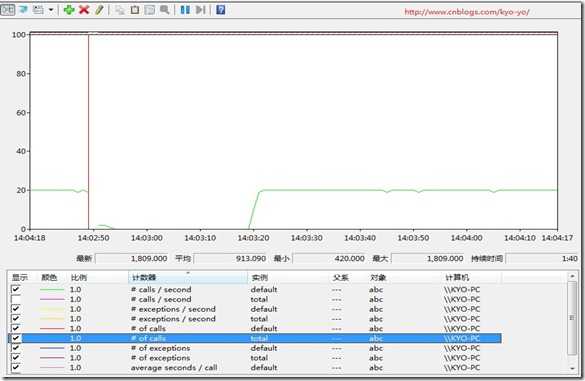Click the 平均 value field 913.090
The height and width of the screenshot is (381, 585).
coord(230,258)
